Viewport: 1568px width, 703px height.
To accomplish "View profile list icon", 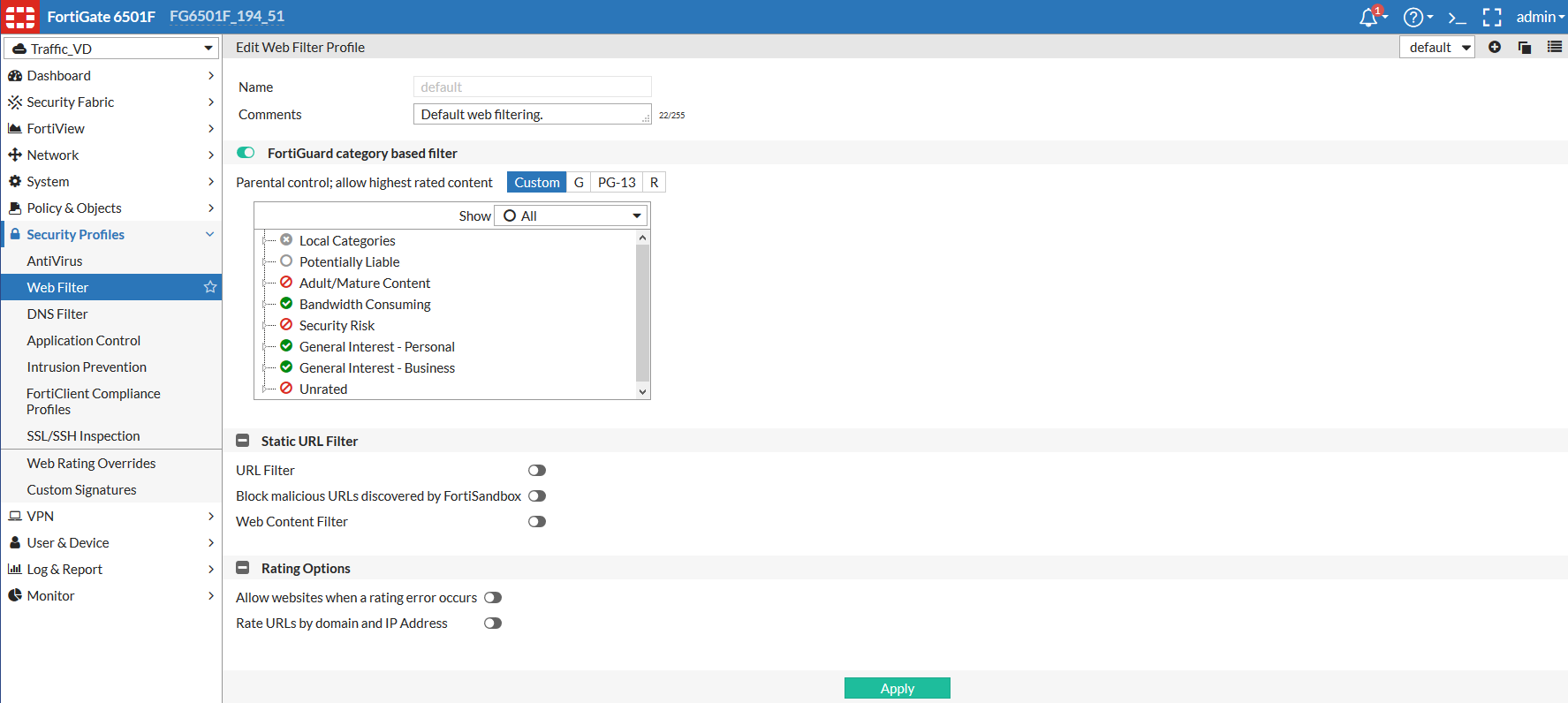I will click(1555, 47).
